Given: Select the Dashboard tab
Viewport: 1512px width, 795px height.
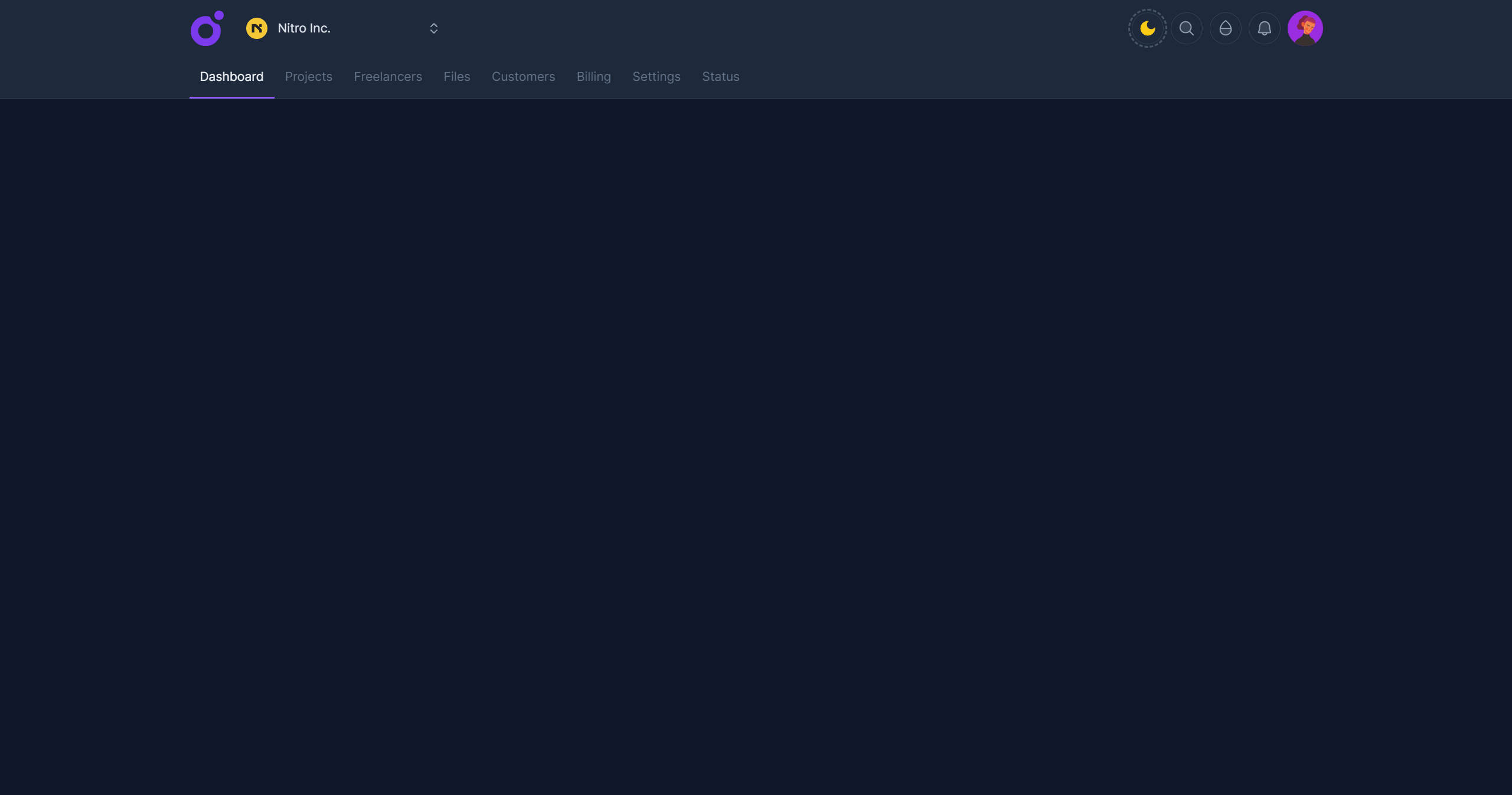Looking at the screenshot, I should click(x=231, y=77).
